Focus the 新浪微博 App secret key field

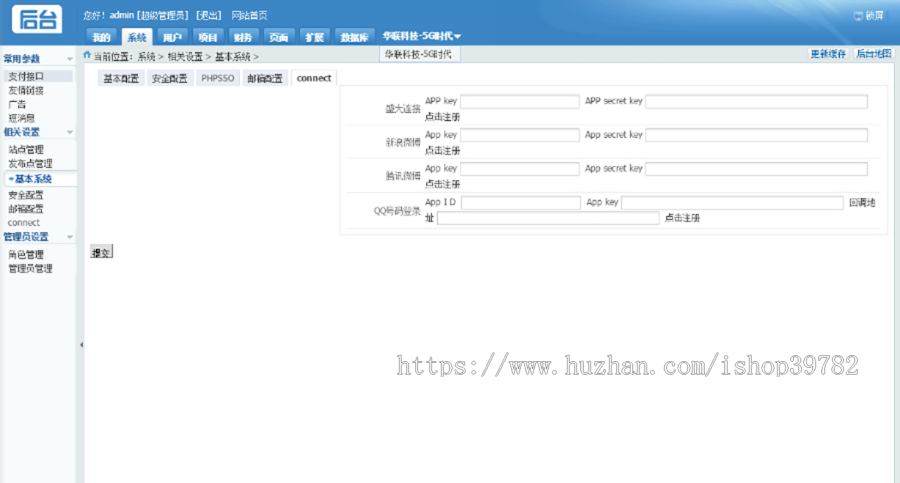[x=757, y=136]
